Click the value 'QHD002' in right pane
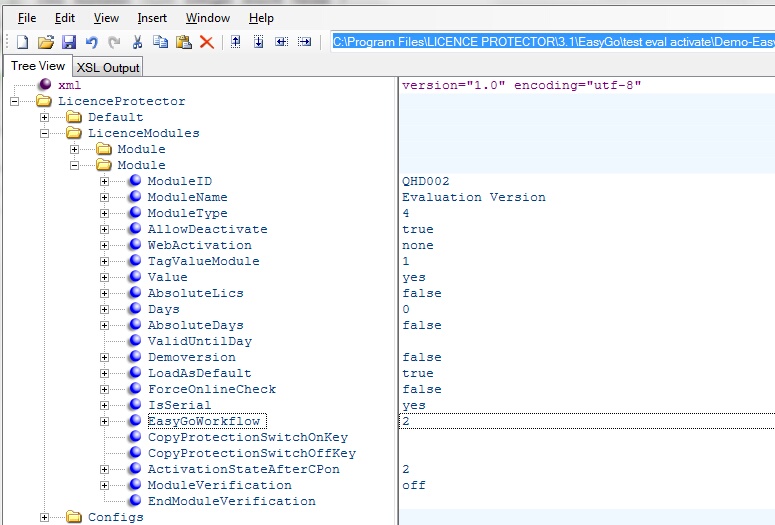Viewport: 775px width, 525px height. (x=426, y=181)
